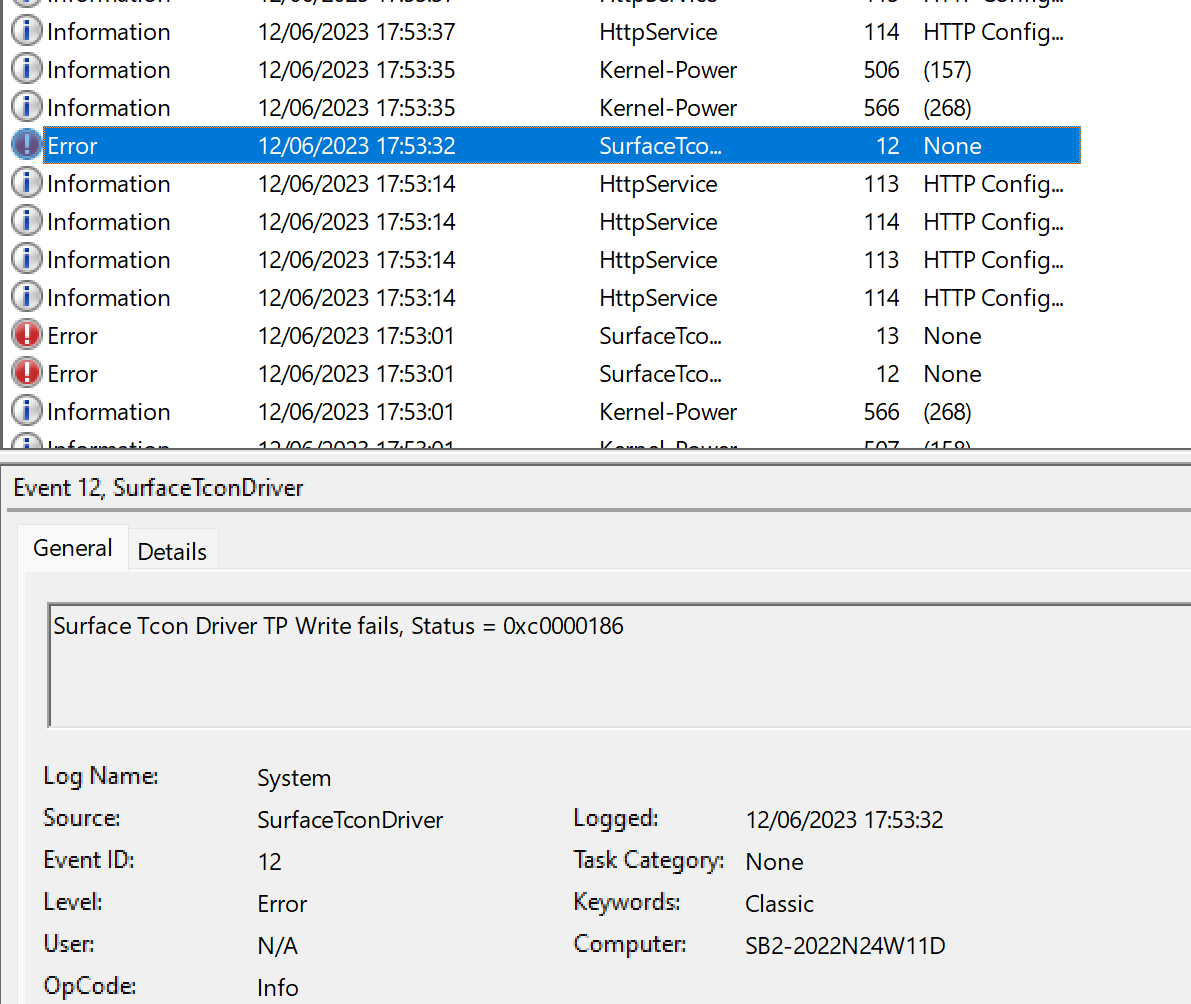Click the red error icon on Event 12 at 17:53:01
This screenshot has width=1191, height=1004.
(26, 373)
